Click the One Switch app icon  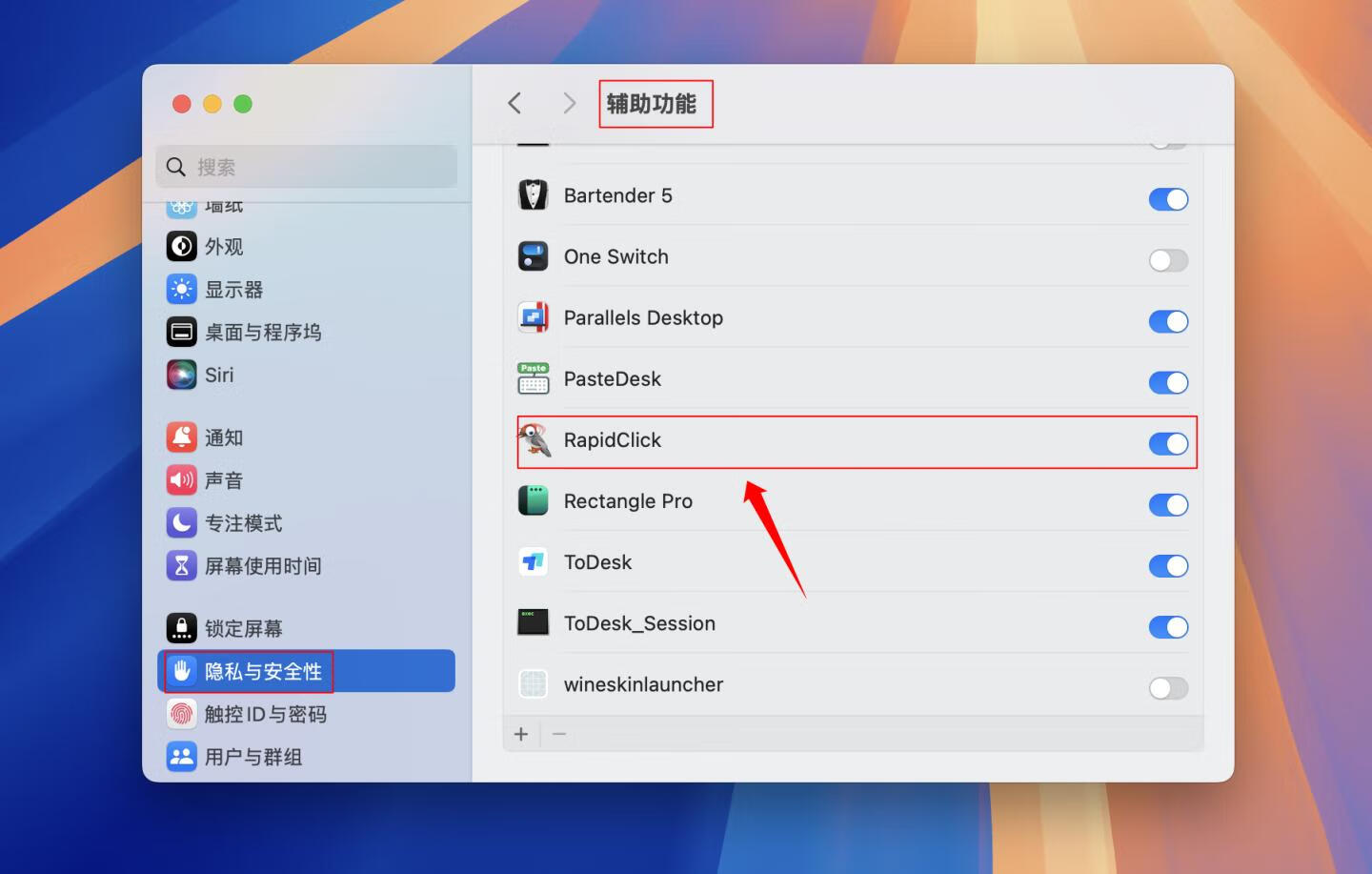pos(533,256)
